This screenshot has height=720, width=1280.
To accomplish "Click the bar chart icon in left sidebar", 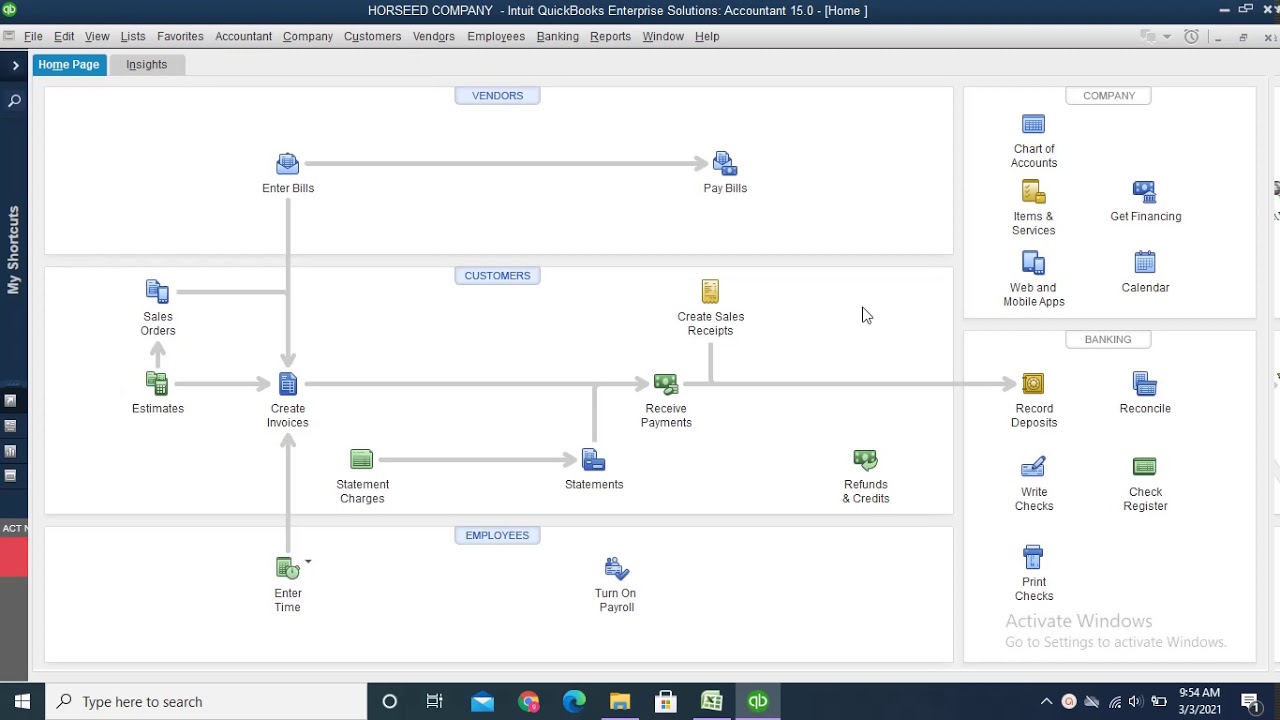I will (10, 451).
